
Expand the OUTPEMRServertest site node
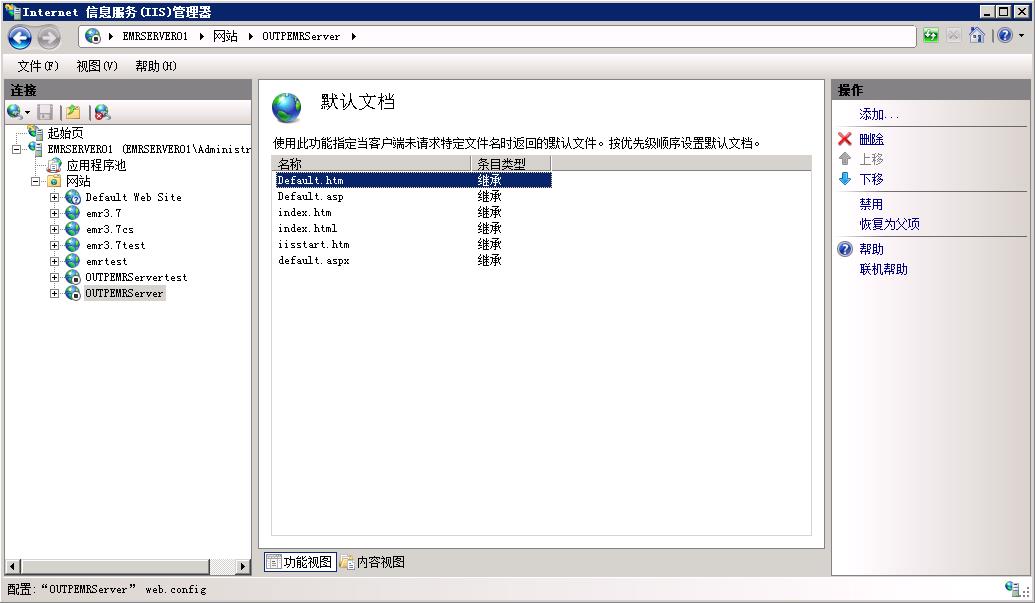(x=54, y=277)
